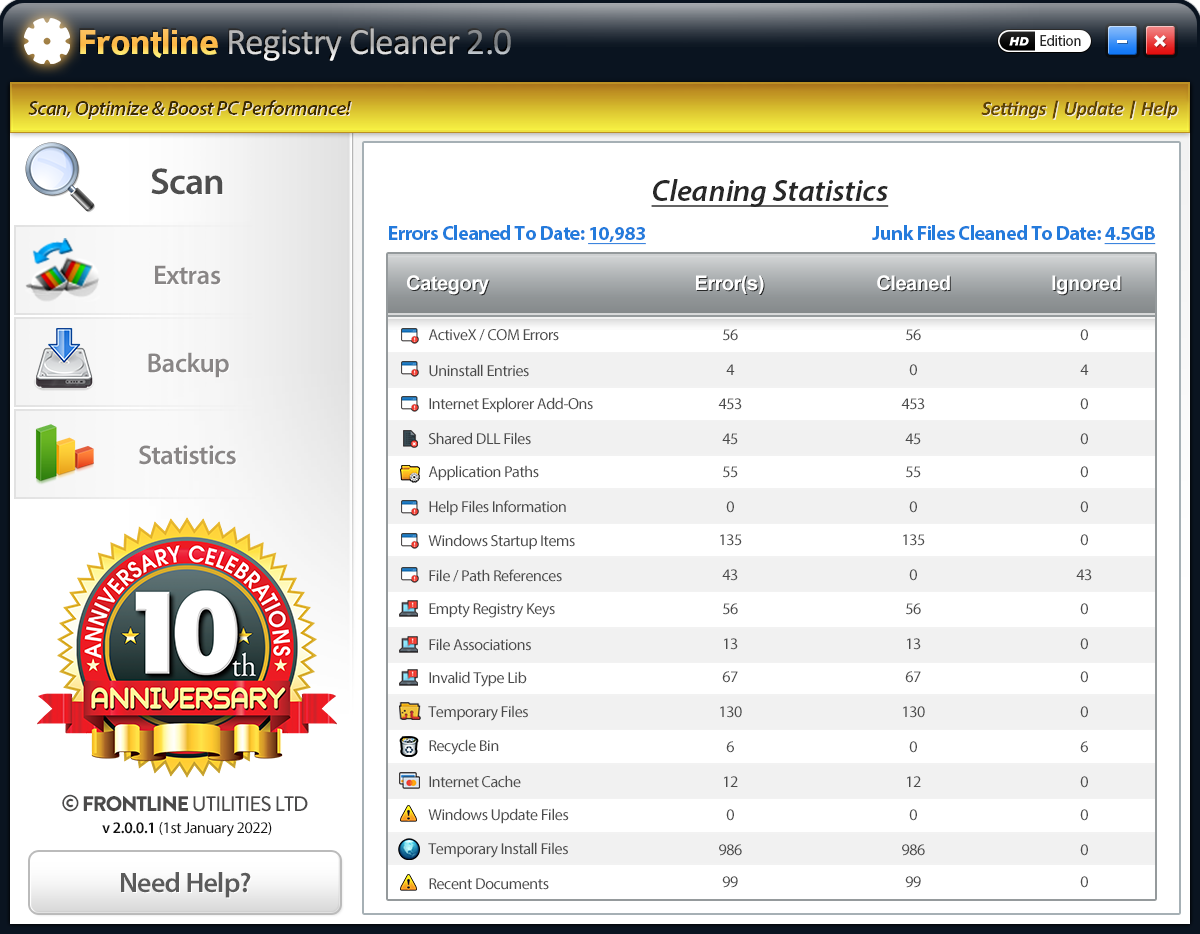Switch to the Backup tab
The width and height of the screenshot is (1200, 934).
pyautogui.click(x=182, y=362)
